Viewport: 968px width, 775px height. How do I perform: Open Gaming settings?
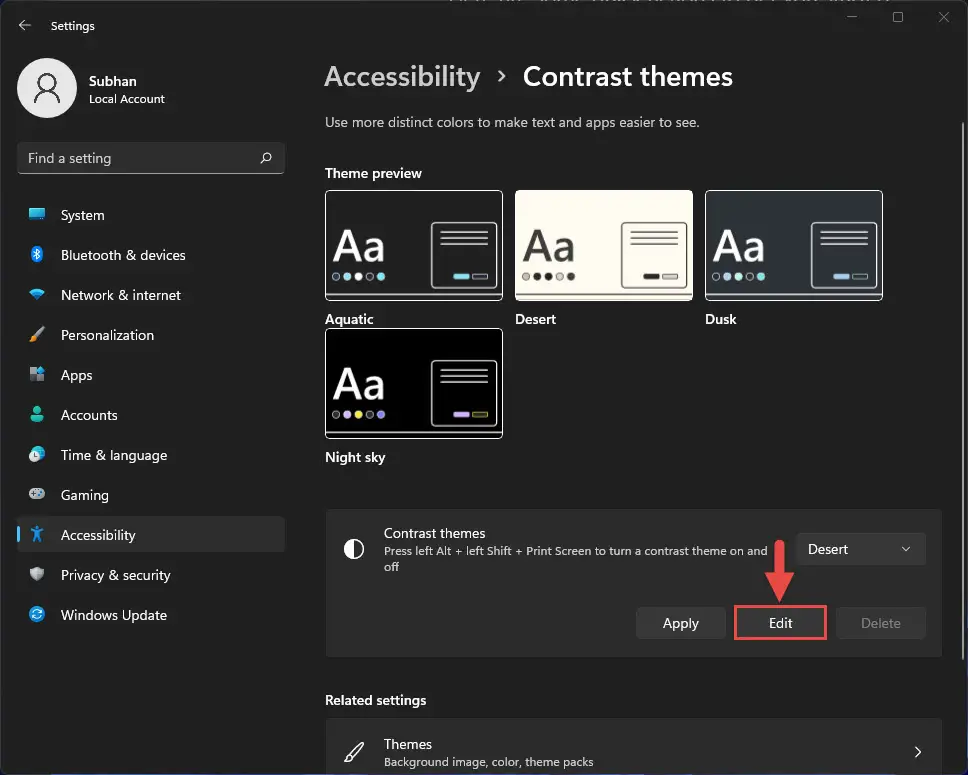151,495
